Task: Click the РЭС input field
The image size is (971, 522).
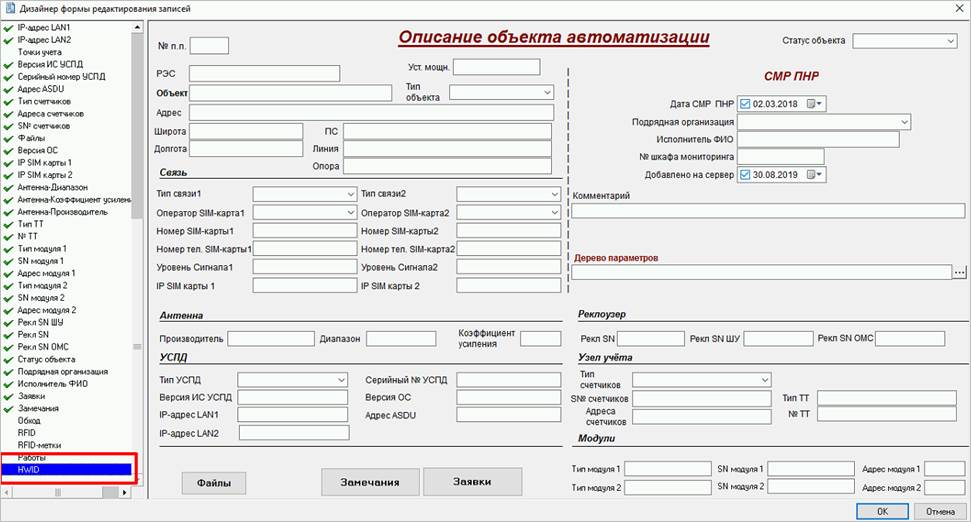Action: pos(264,74)
